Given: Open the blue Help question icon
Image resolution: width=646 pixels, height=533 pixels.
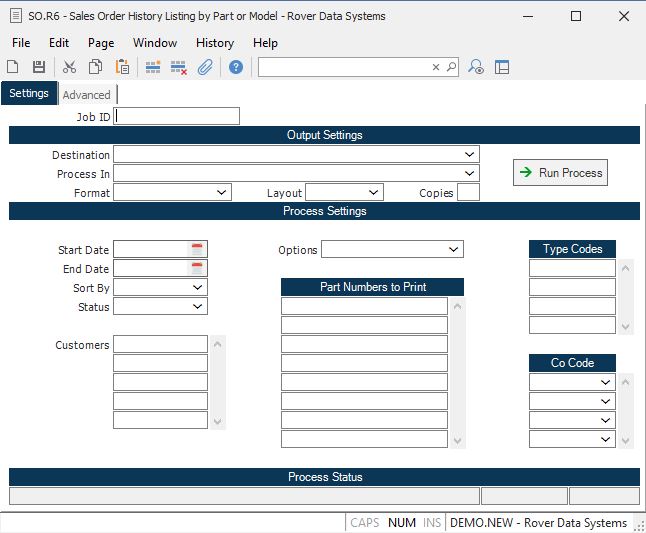Looking at the screenshot, I should (x=236, y=67).
